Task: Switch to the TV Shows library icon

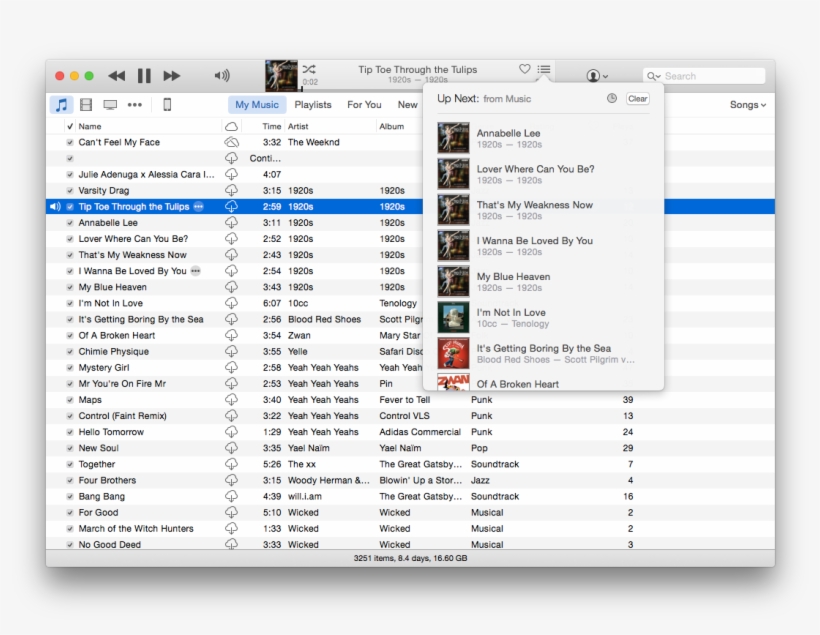Action: [x=110, y=105]
